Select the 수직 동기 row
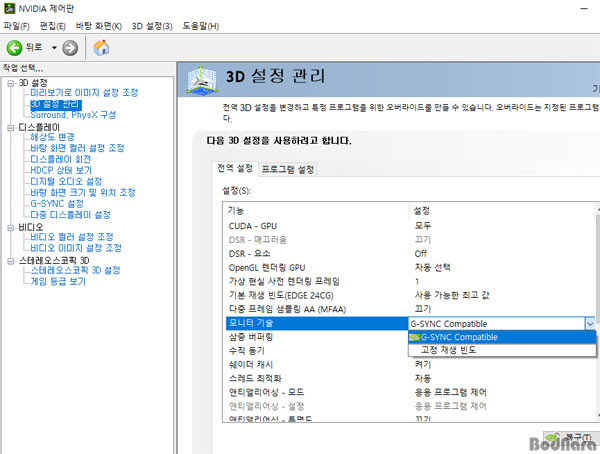600x454 pixels. click(x=317, y=351)
